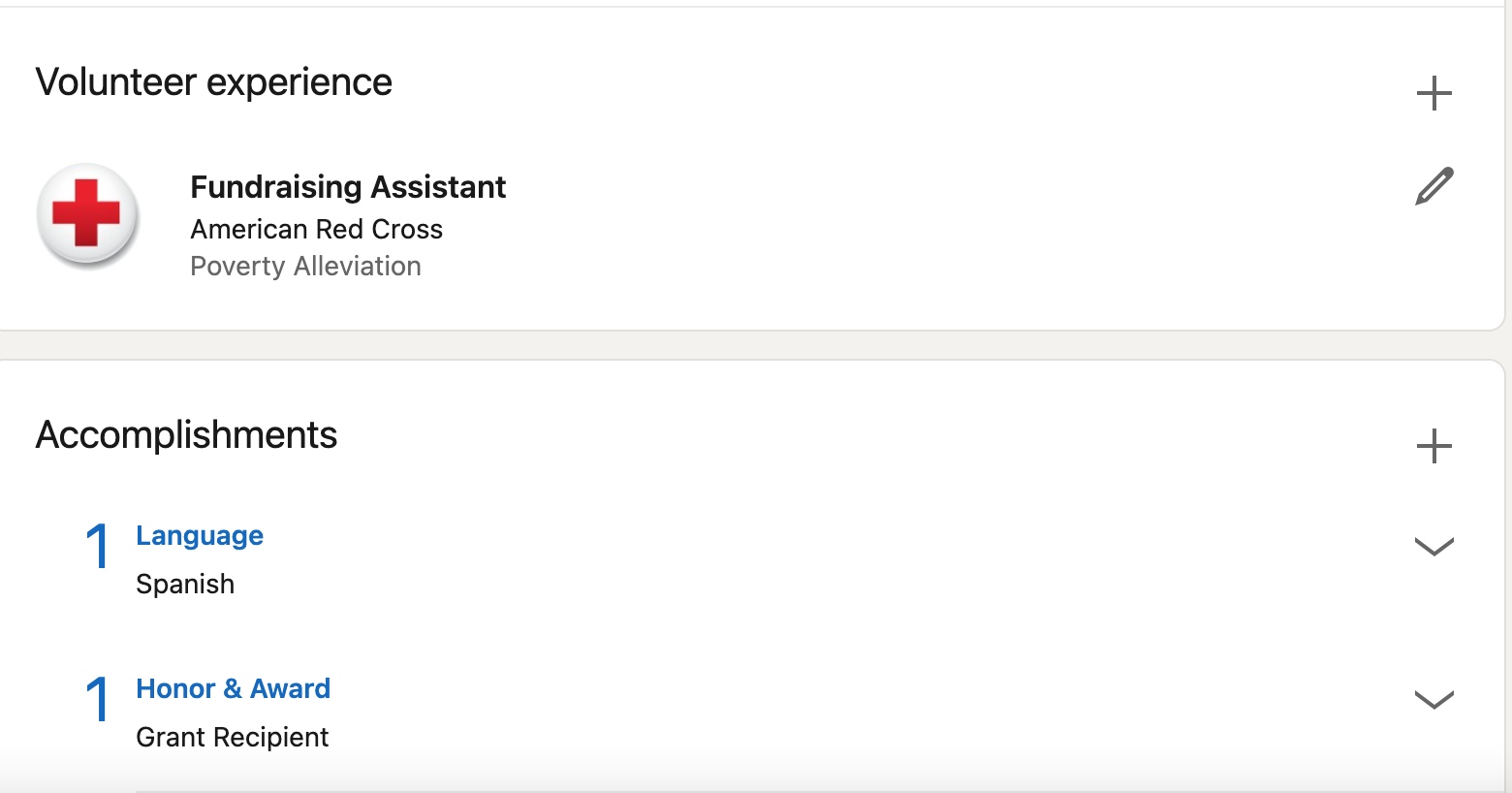Click the American Red Cross organization name
This screenshot has height=793, width=1512.
click(x=316, y=229)
